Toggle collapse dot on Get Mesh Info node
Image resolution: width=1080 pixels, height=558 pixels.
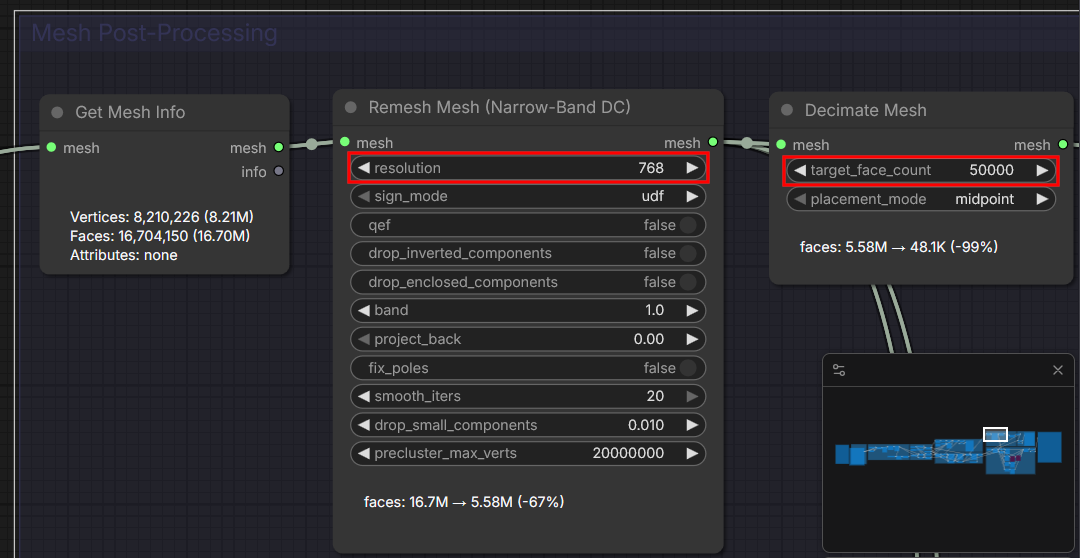57,112
